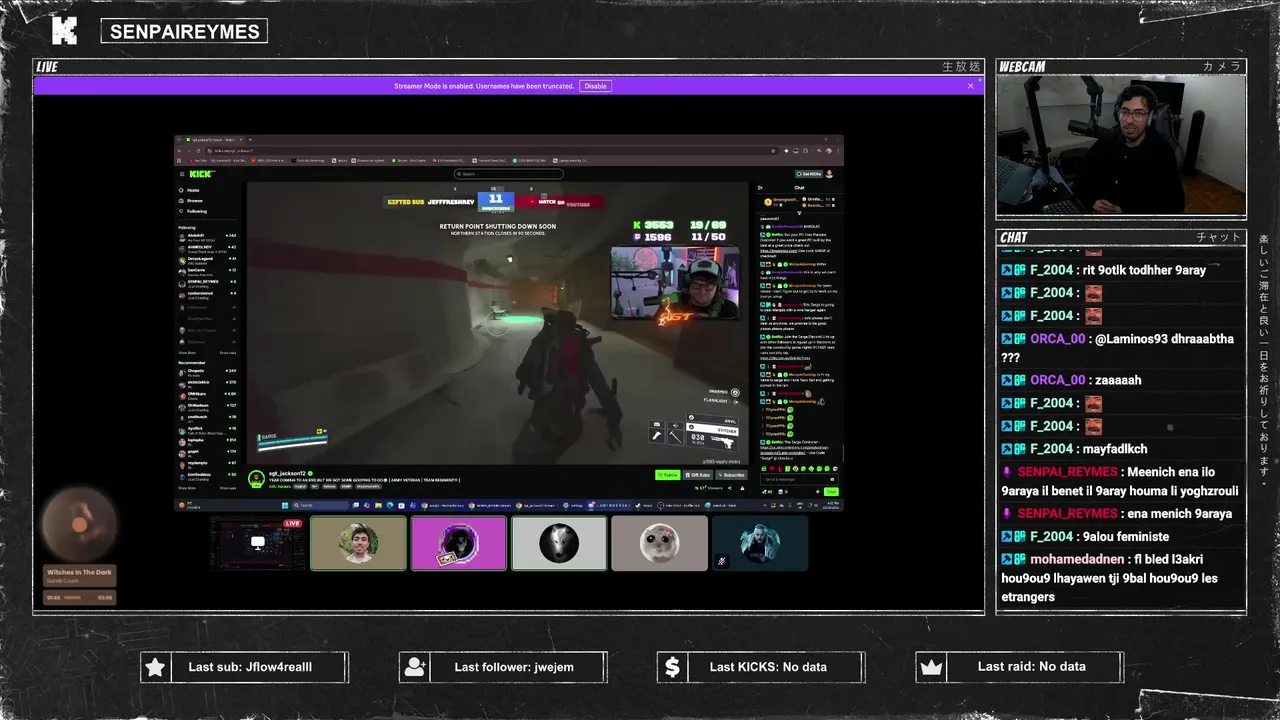Toggle the Kick hamburger menu icon

(x=182, y=174)
